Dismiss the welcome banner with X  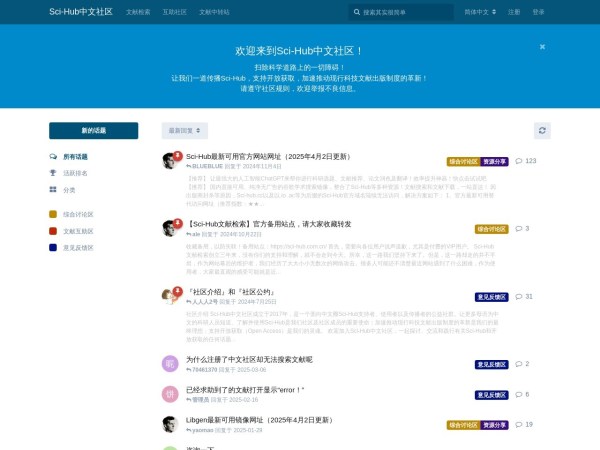[542, 47]
